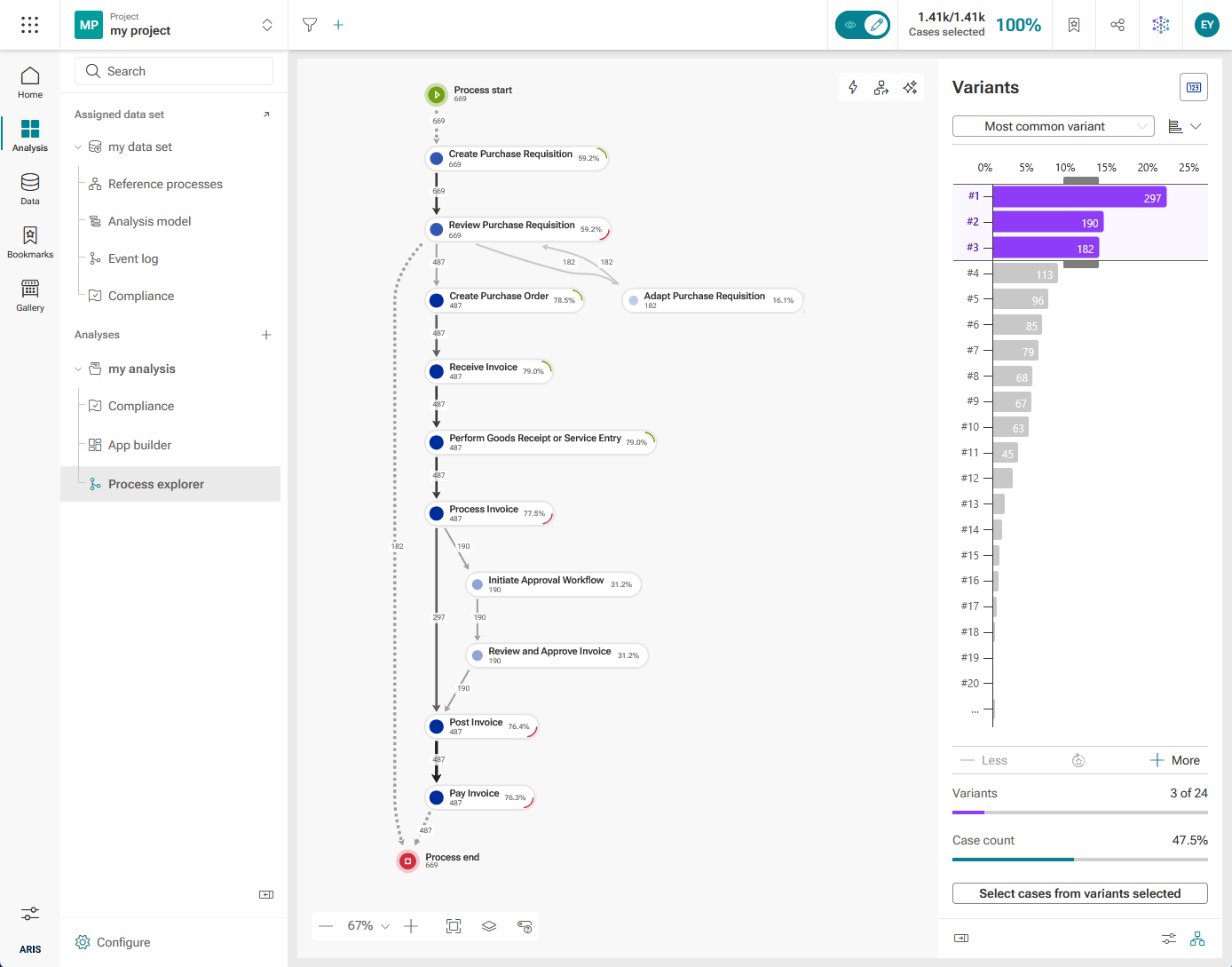Viewport: 1232px width, 967px height.
Task: Click the bookmark icon in top bar
Action: point(1074,25)
